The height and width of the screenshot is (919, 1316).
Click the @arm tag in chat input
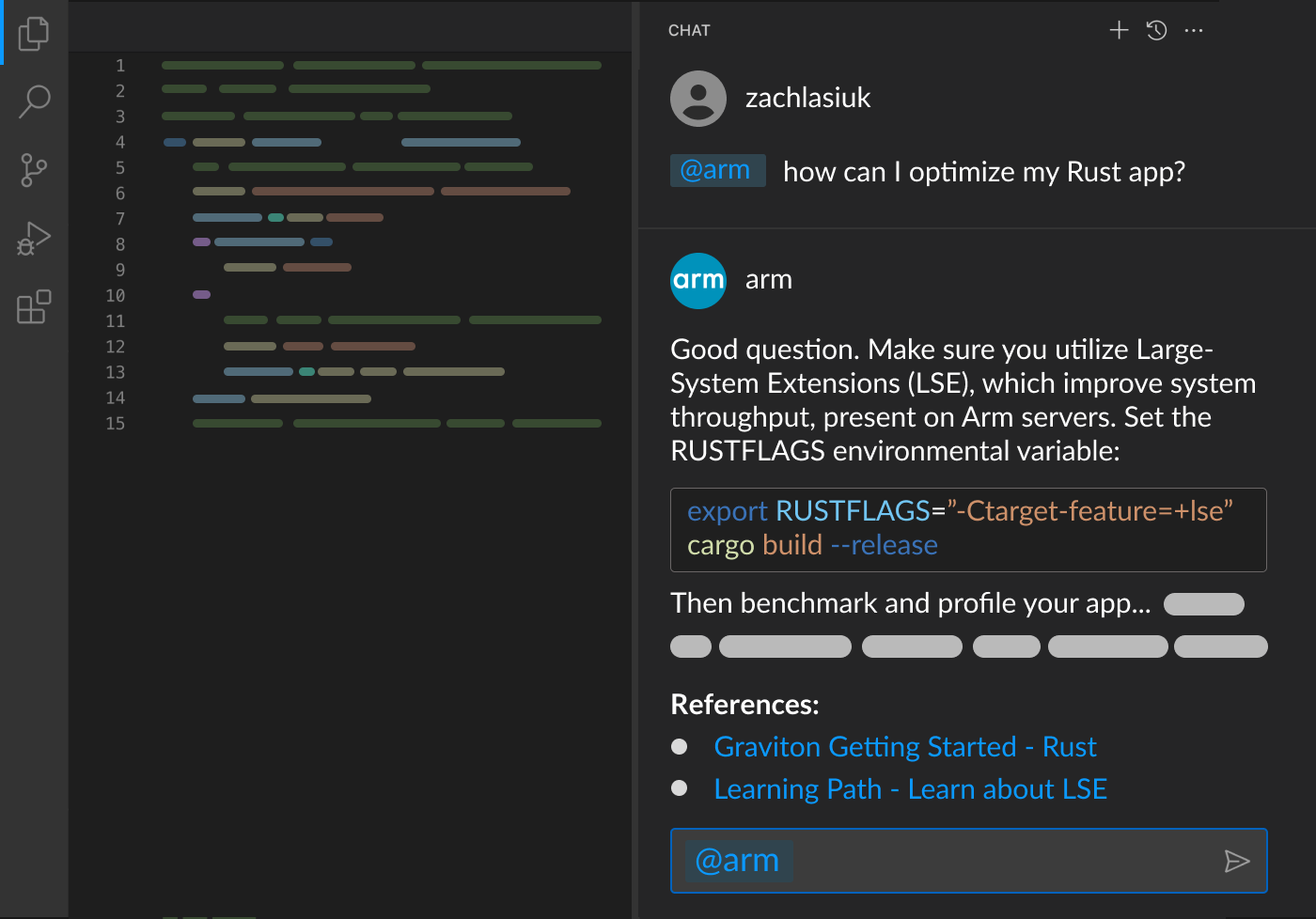738,861
